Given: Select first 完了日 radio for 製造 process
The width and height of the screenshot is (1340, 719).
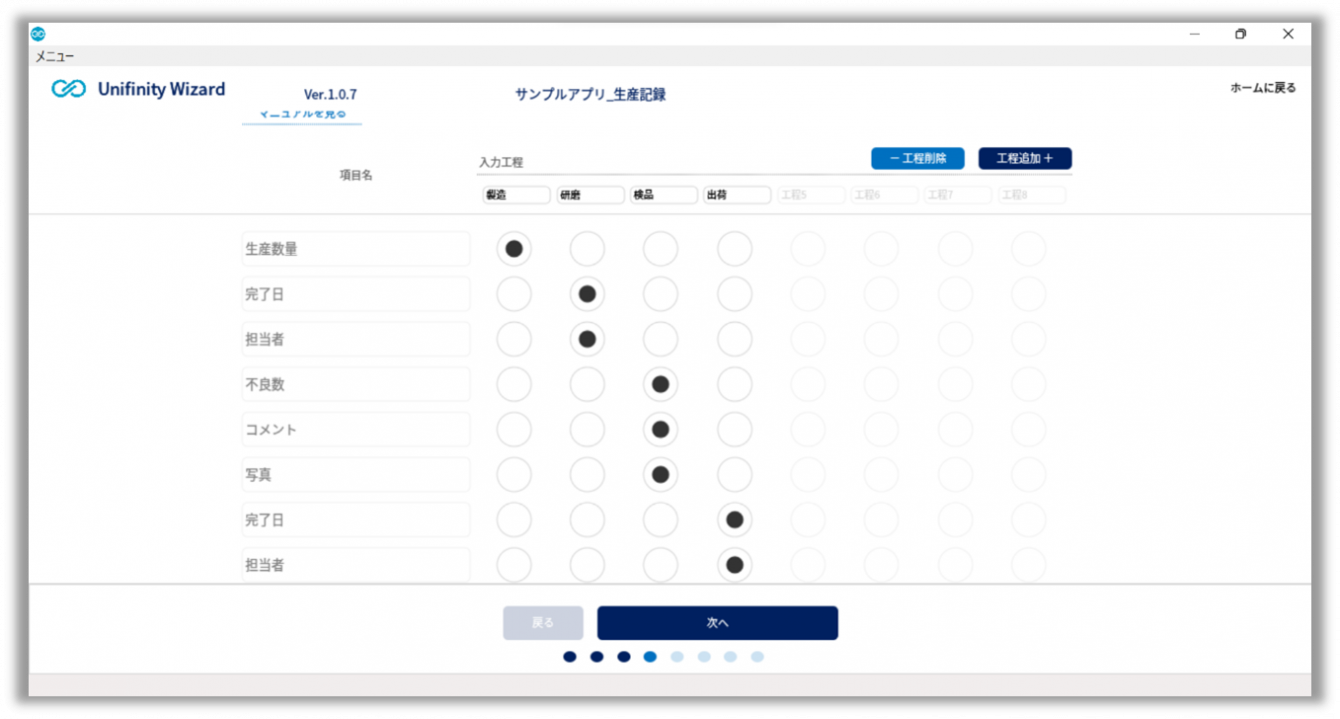Looking at the screenshot, I should (514, 294).
